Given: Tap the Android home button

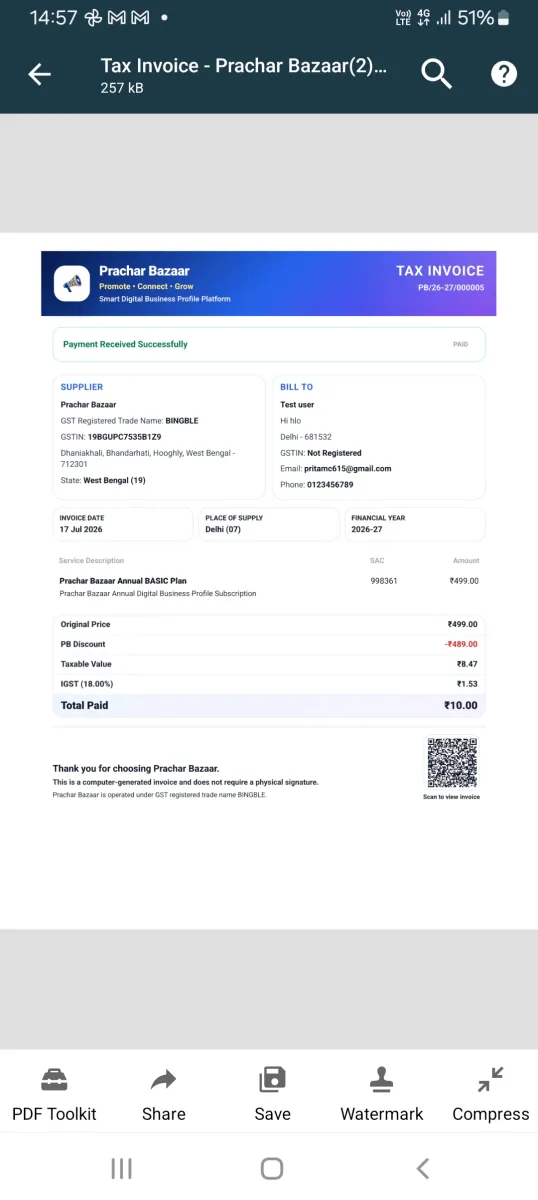Looking at the screenshot, I should [271, 1168].
